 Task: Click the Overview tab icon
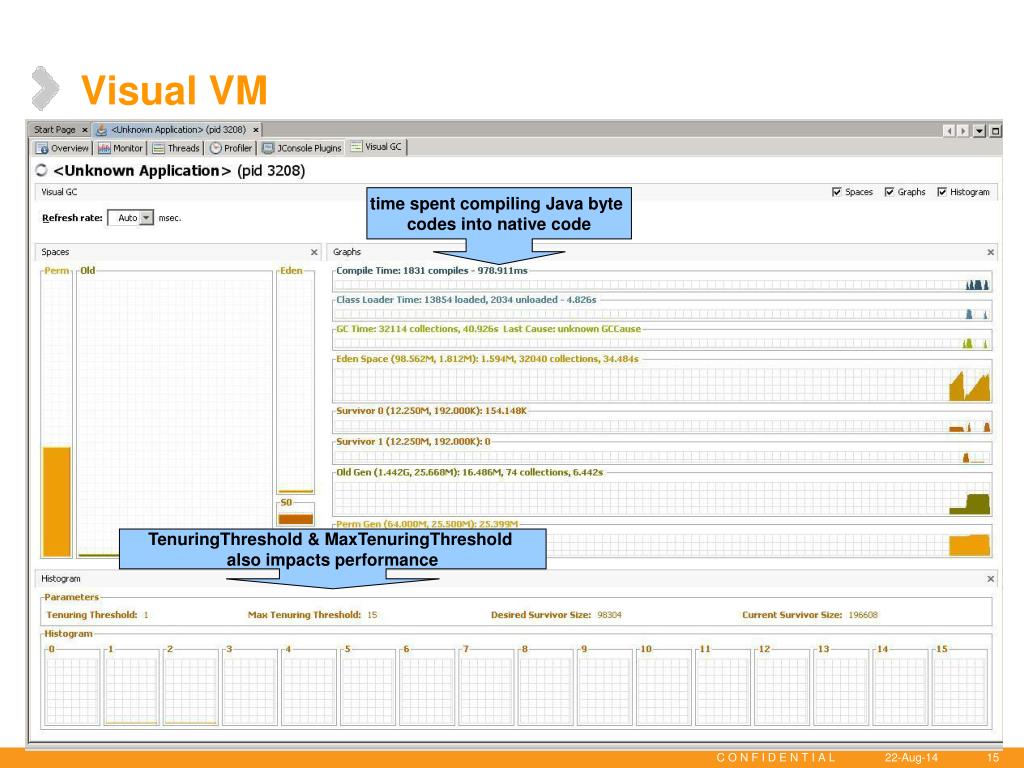pyautogui.click(x=42, y=148)
